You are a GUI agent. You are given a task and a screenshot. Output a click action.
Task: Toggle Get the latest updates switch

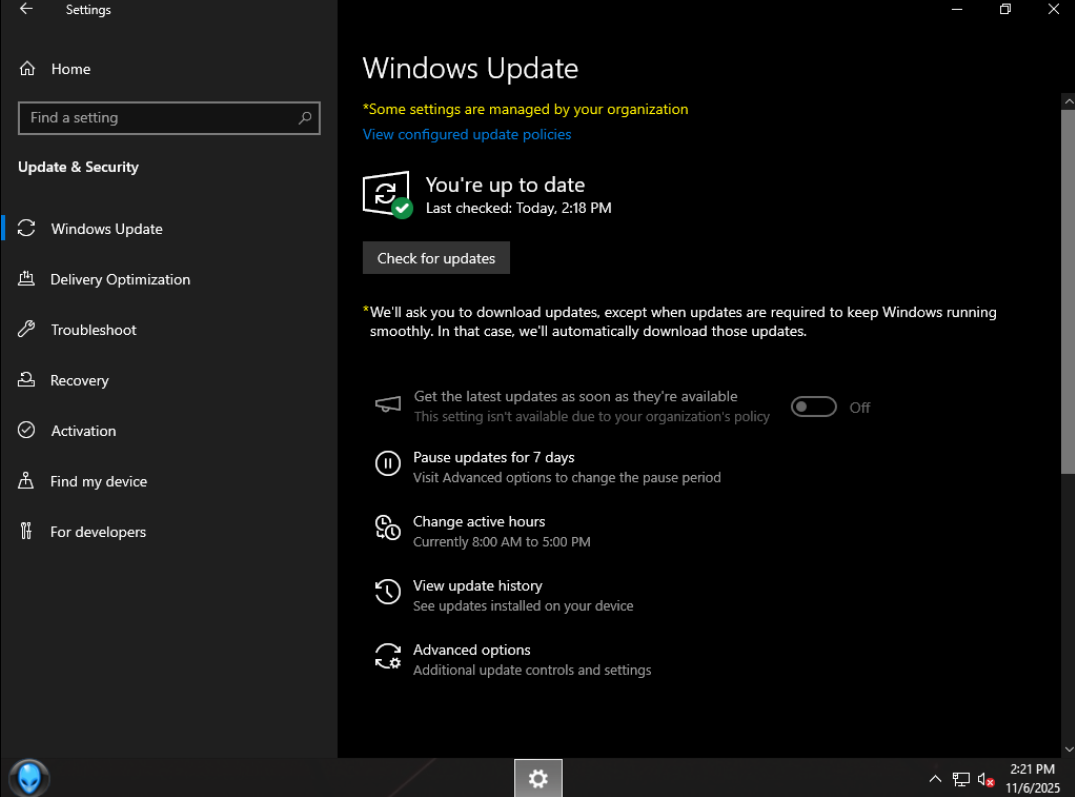(813, 407)
